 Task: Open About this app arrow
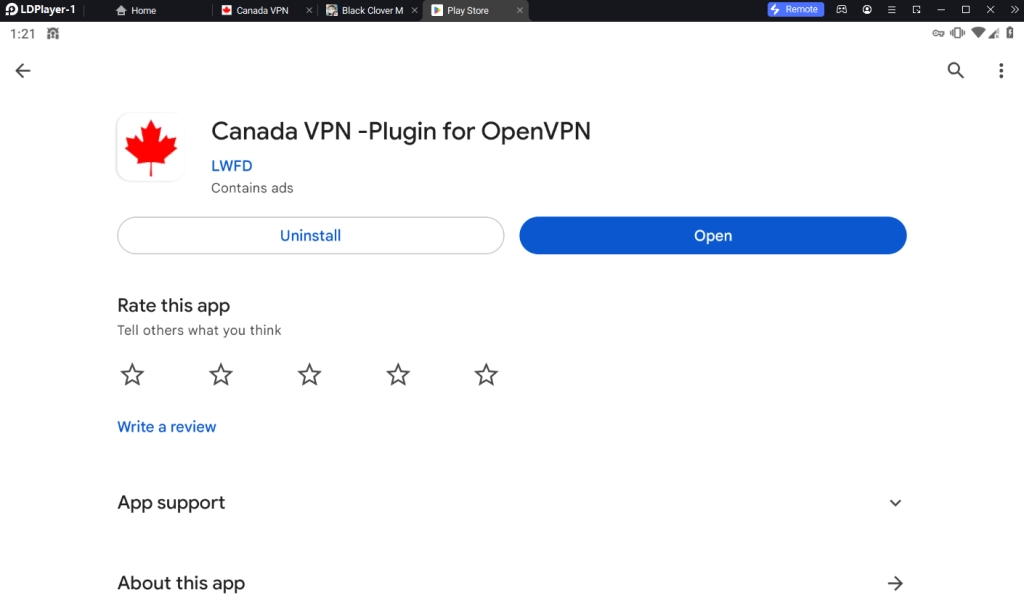pos(895,583)
